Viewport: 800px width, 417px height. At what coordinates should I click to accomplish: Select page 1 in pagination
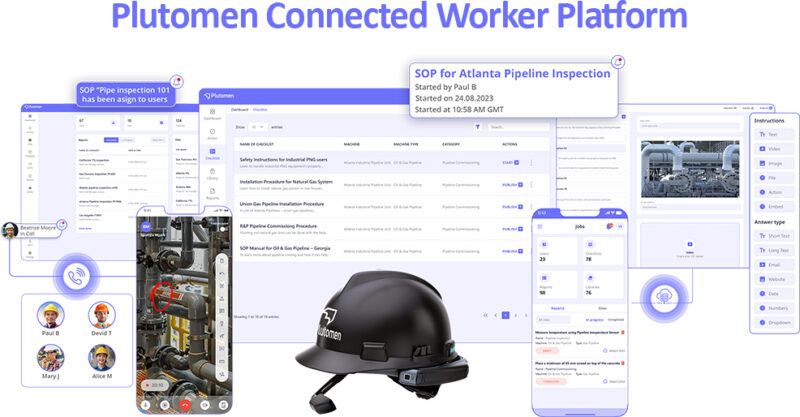pyautogui.click(x=506, y=315)
